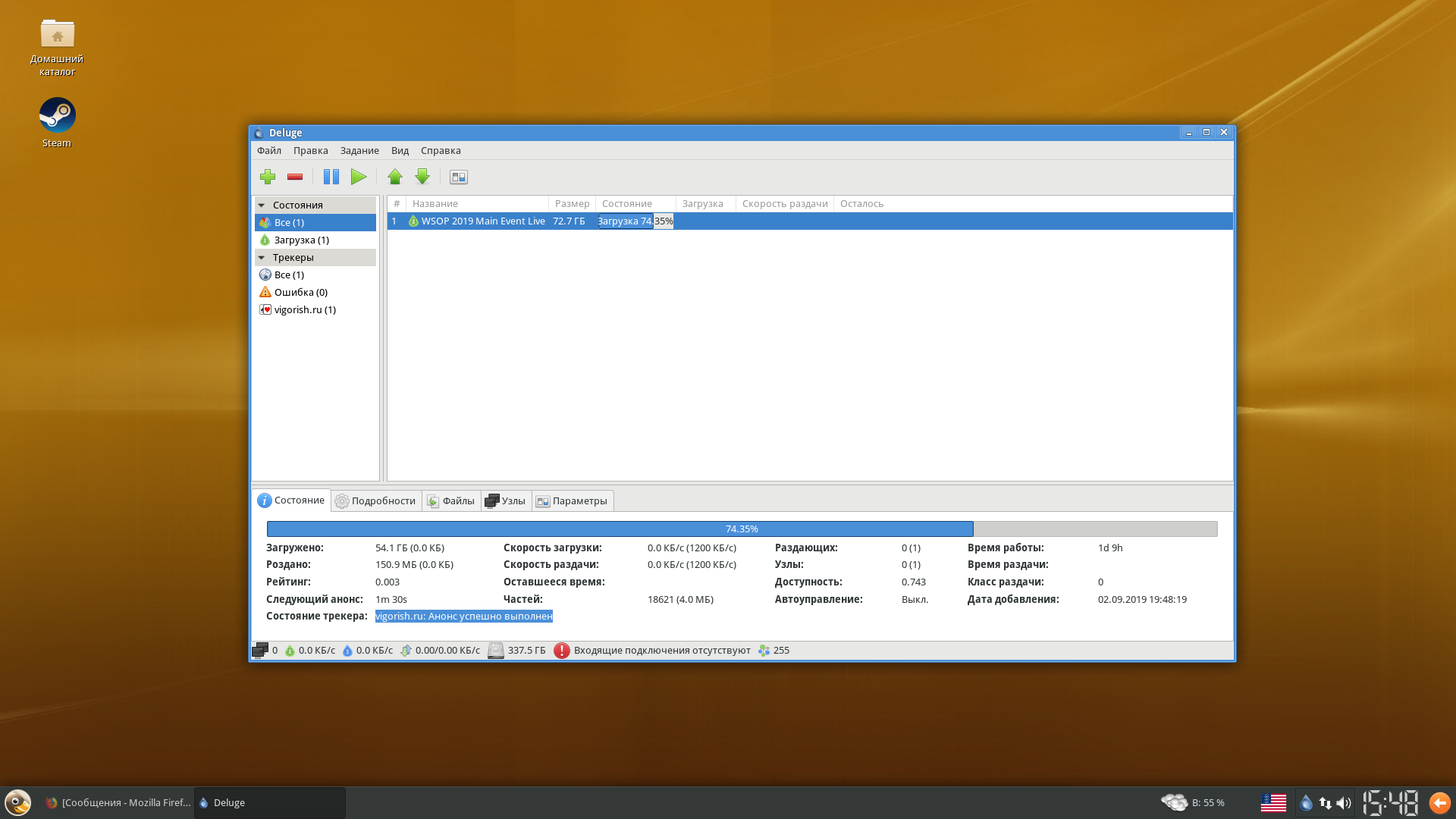Click the incoming connections warning icon in status bar
This screenshot has width=1456, height=819.
click(x=561, y=651)
